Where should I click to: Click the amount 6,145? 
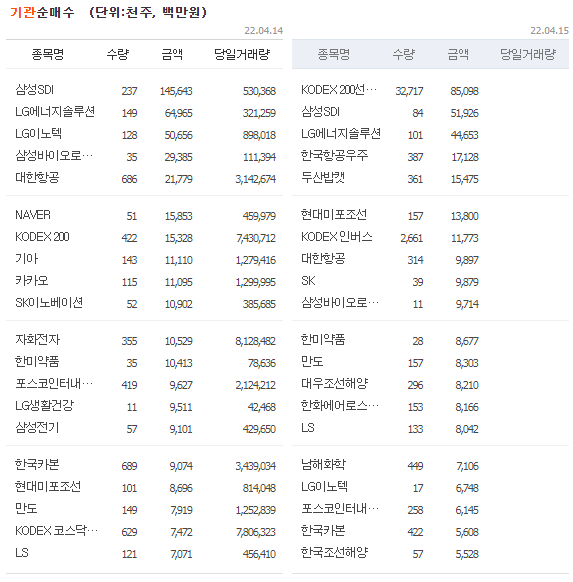(x=467, y=510)
